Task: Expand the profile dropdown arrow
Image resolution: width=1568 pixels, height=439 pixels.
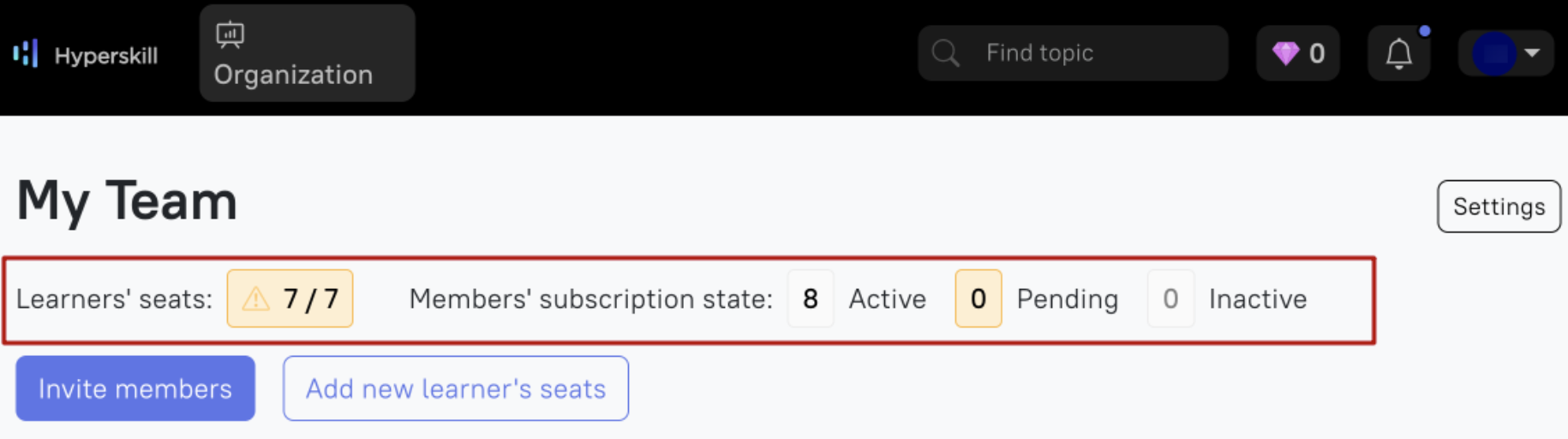Action: (x=1533, y=53)
